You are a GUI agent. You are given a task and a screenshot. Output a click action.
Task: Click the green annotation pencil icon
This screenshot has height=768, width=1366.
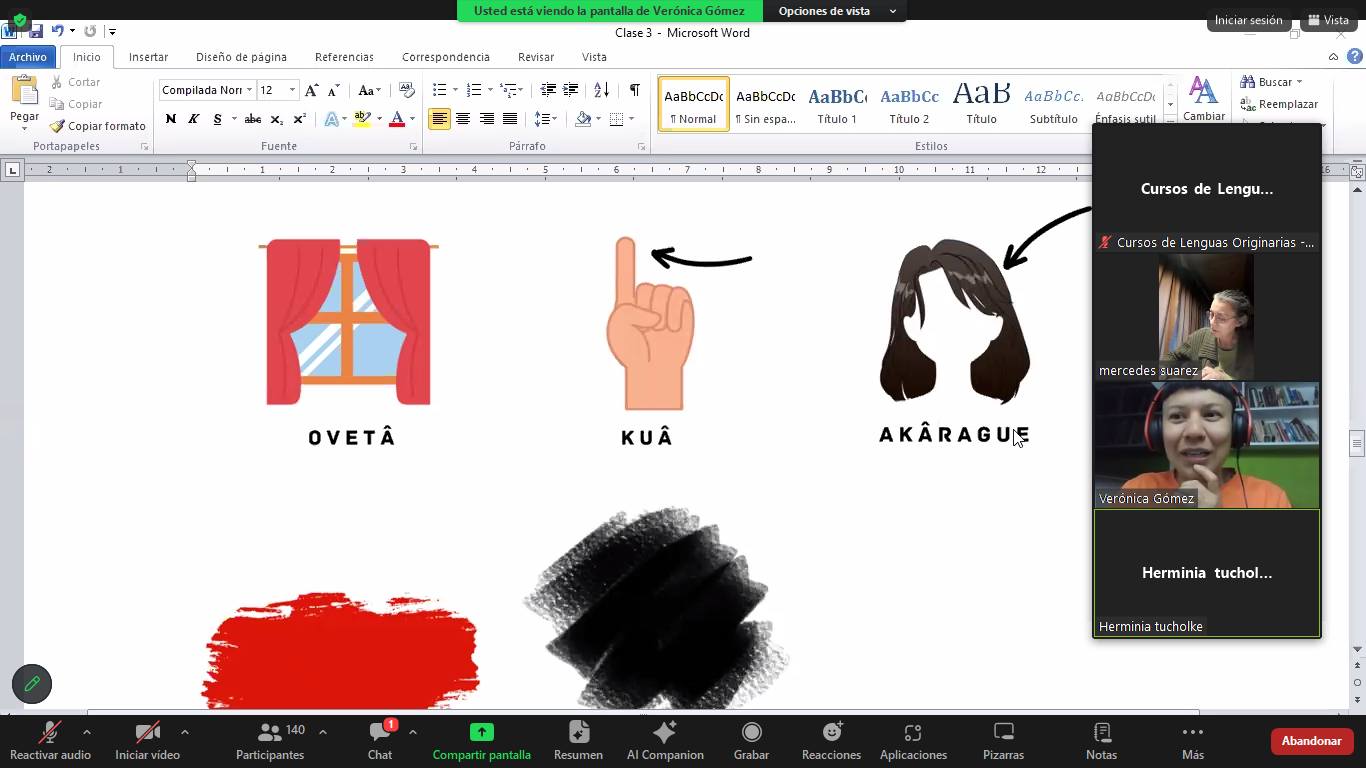click(32, 684)
